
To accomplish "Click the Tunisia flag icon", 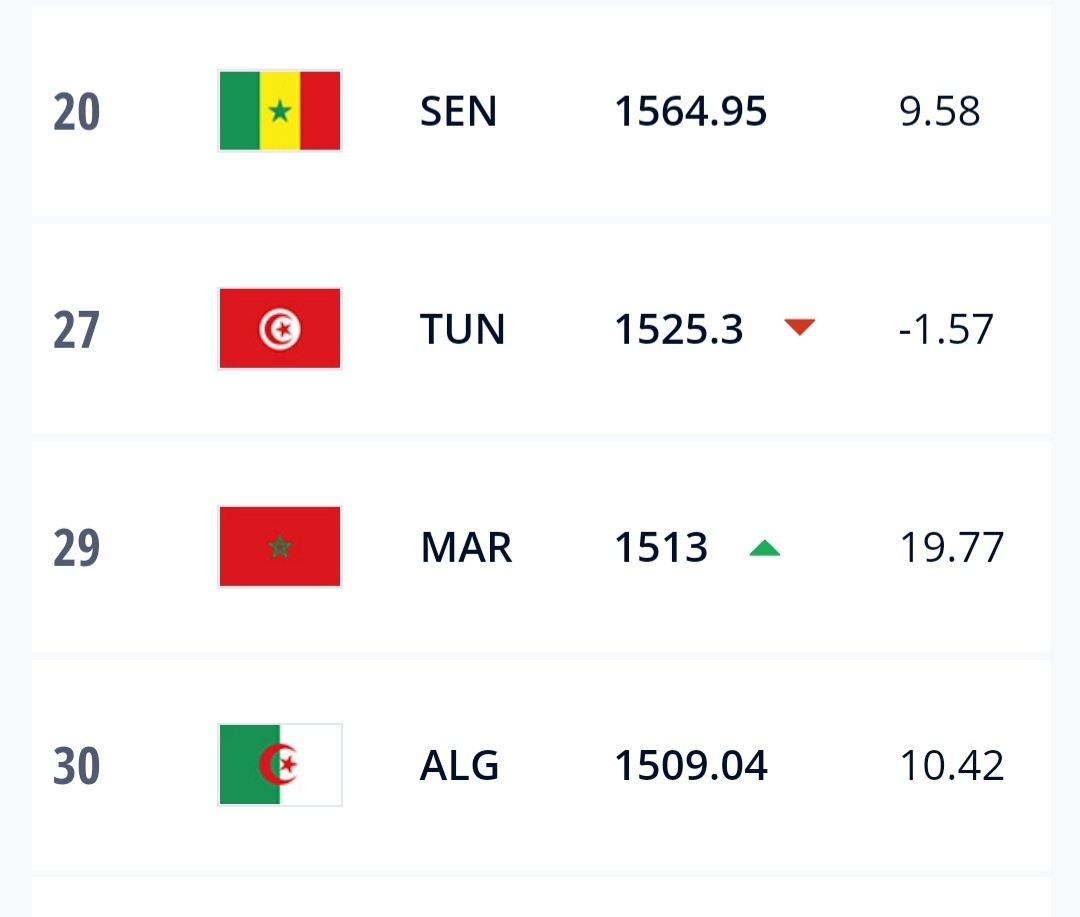I will tap(280, 329).
